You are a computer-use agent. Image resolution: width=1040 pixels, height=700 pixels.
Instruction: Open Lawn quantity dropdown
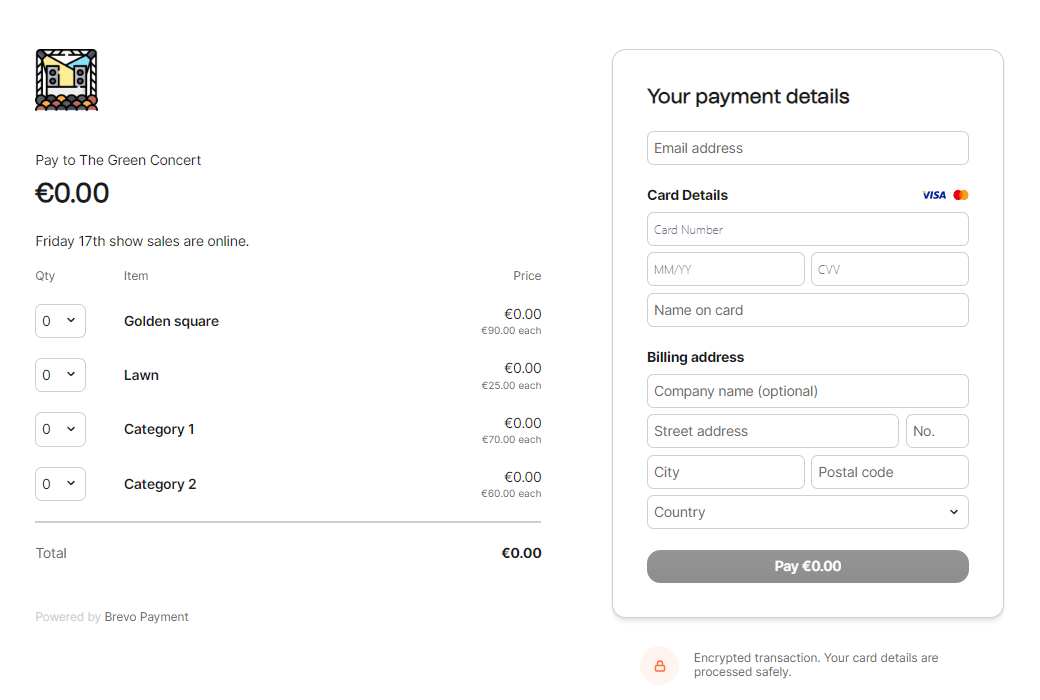(x=60, y=375)
